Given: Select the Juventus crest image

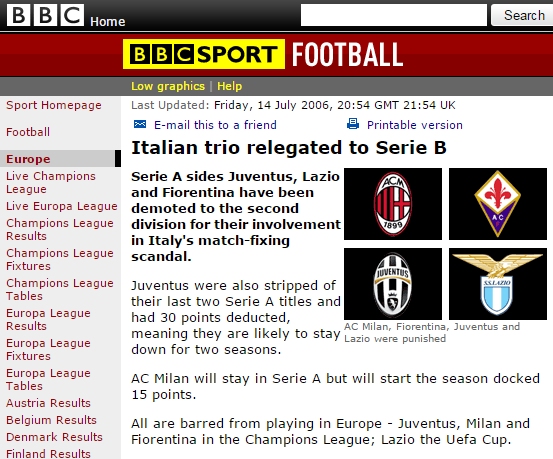Looking at the screenshot, I should point(393,284).
